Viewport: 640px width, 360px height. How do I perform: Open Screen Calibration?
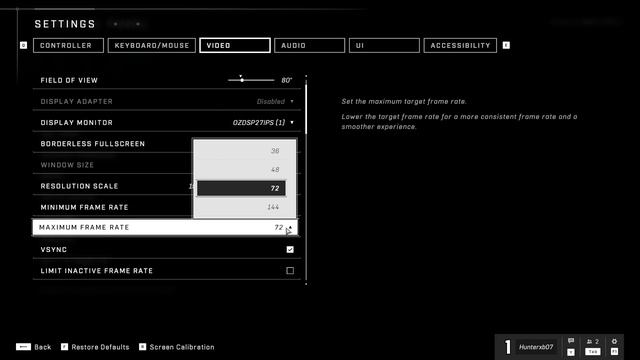(182, 347)
